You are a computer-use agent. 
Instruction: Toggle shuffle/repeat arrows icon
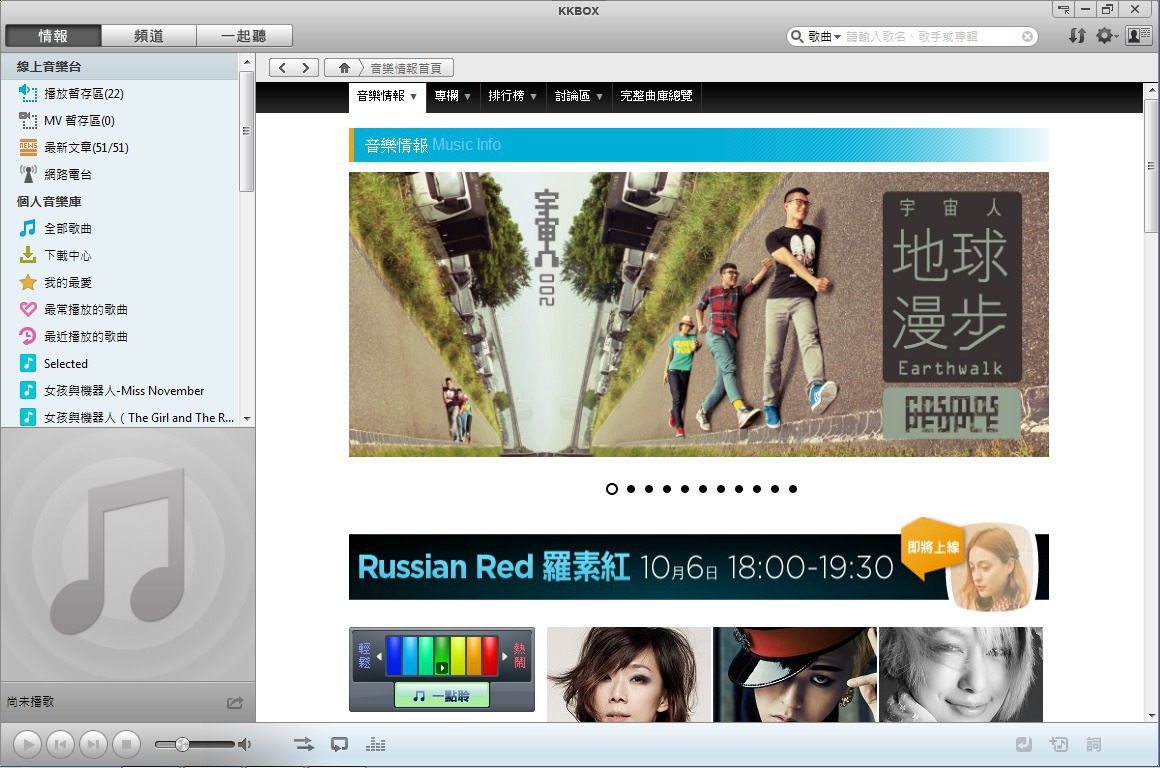[304, 744]
